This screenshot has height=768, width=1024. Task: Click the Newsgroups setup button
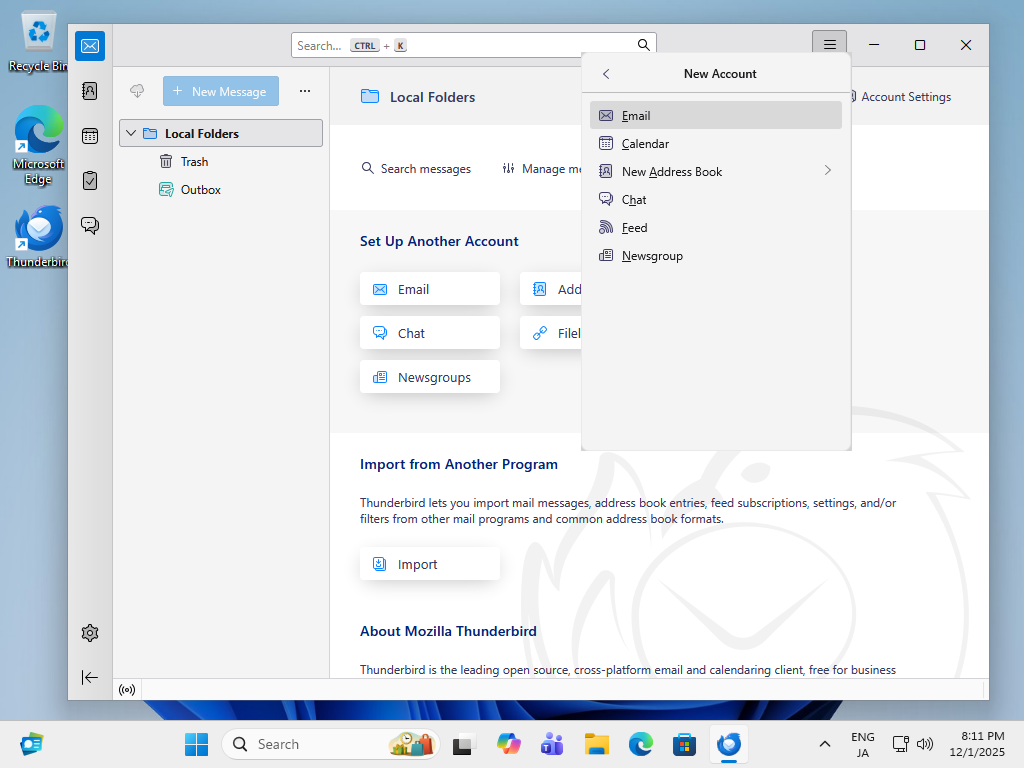pyautogui.click(x=429, y=377)
